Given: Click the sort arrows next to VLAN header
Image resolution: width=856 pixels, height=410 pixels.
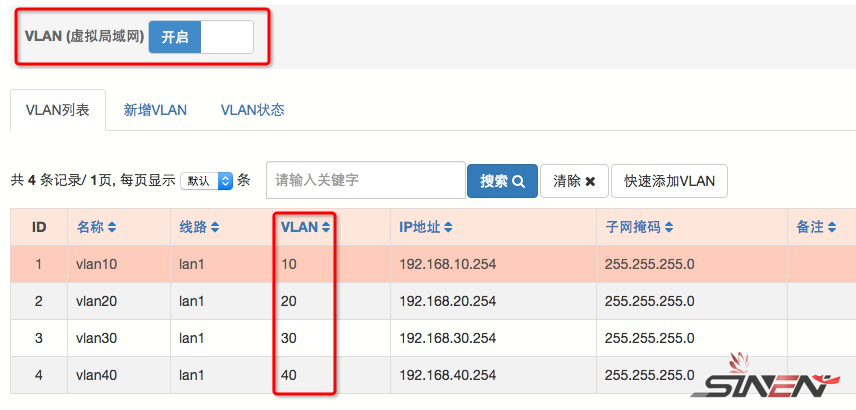Looking at the screenshot, I should [x=326, y=228].
